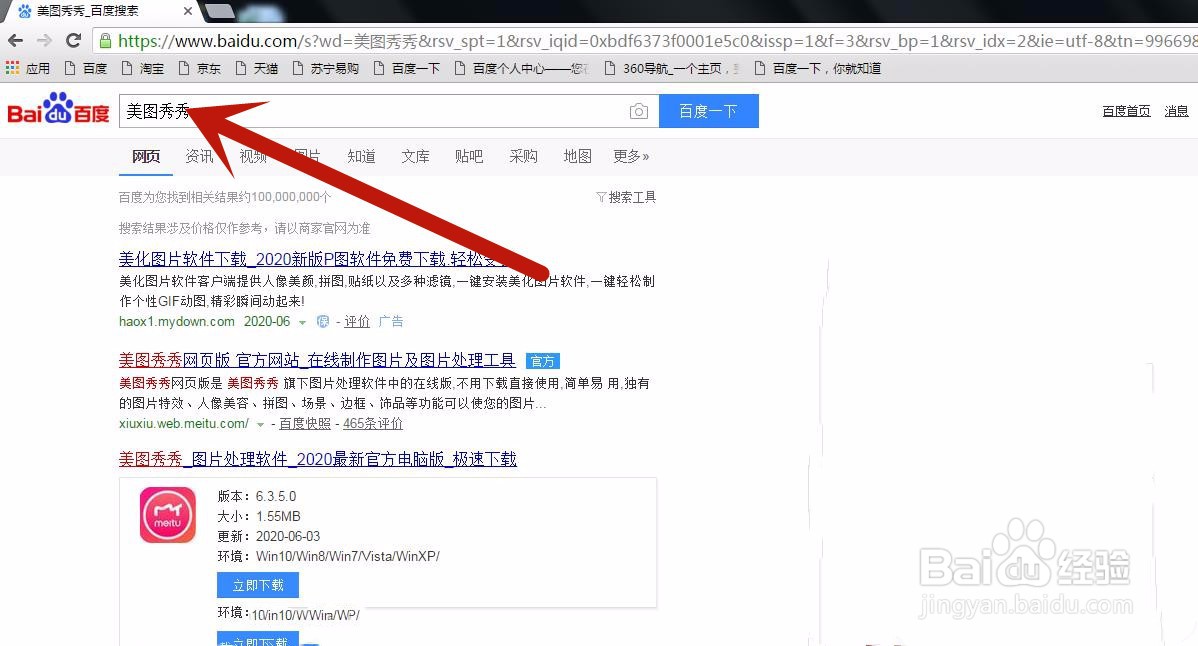
Task: Click the 百度为您找到相关结果约100,000,000个 text
Action: coord(225,197)
